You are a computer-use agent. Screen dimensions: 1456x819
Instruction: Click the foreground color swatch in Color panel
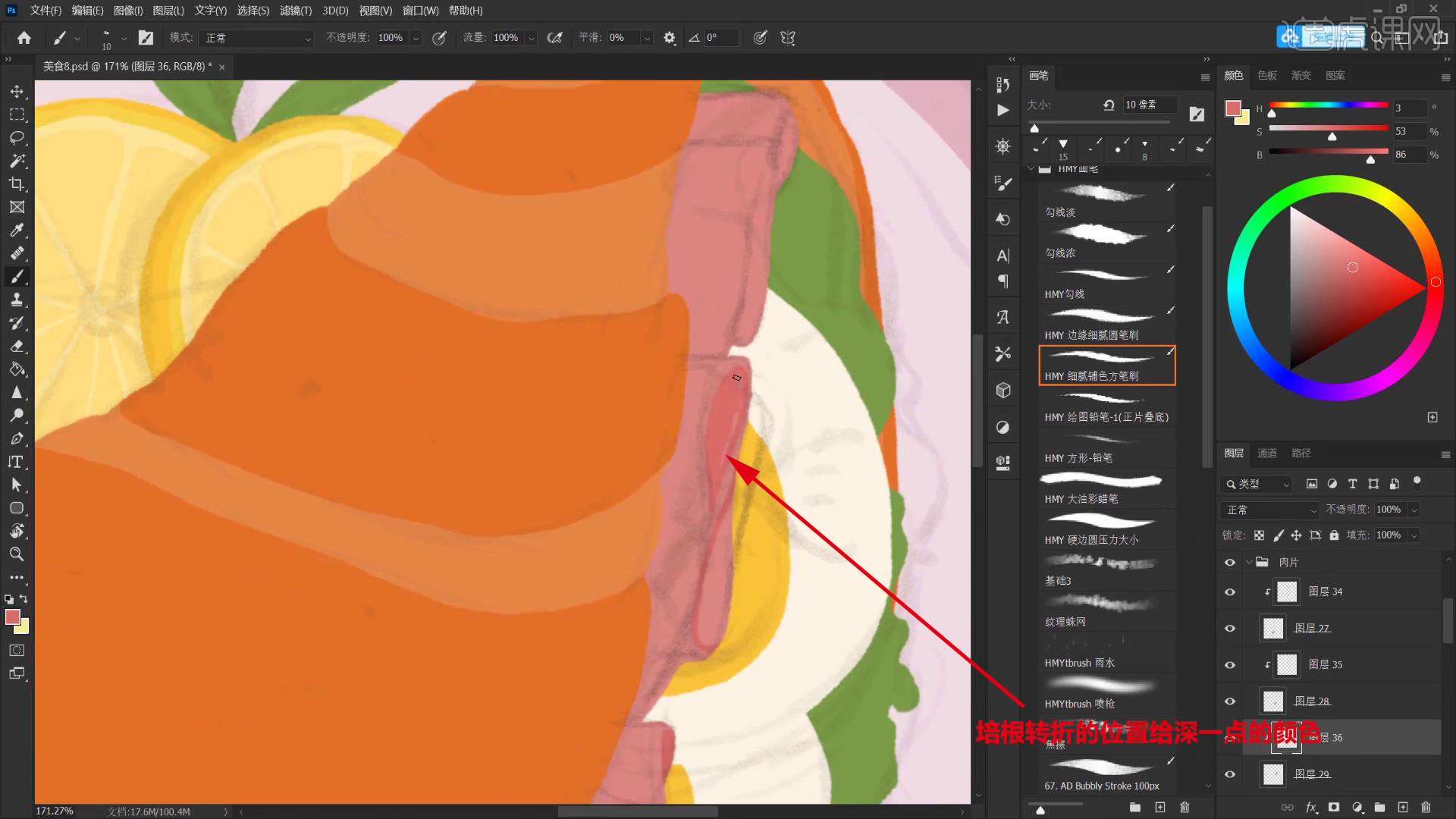(x=1233, y=108)
